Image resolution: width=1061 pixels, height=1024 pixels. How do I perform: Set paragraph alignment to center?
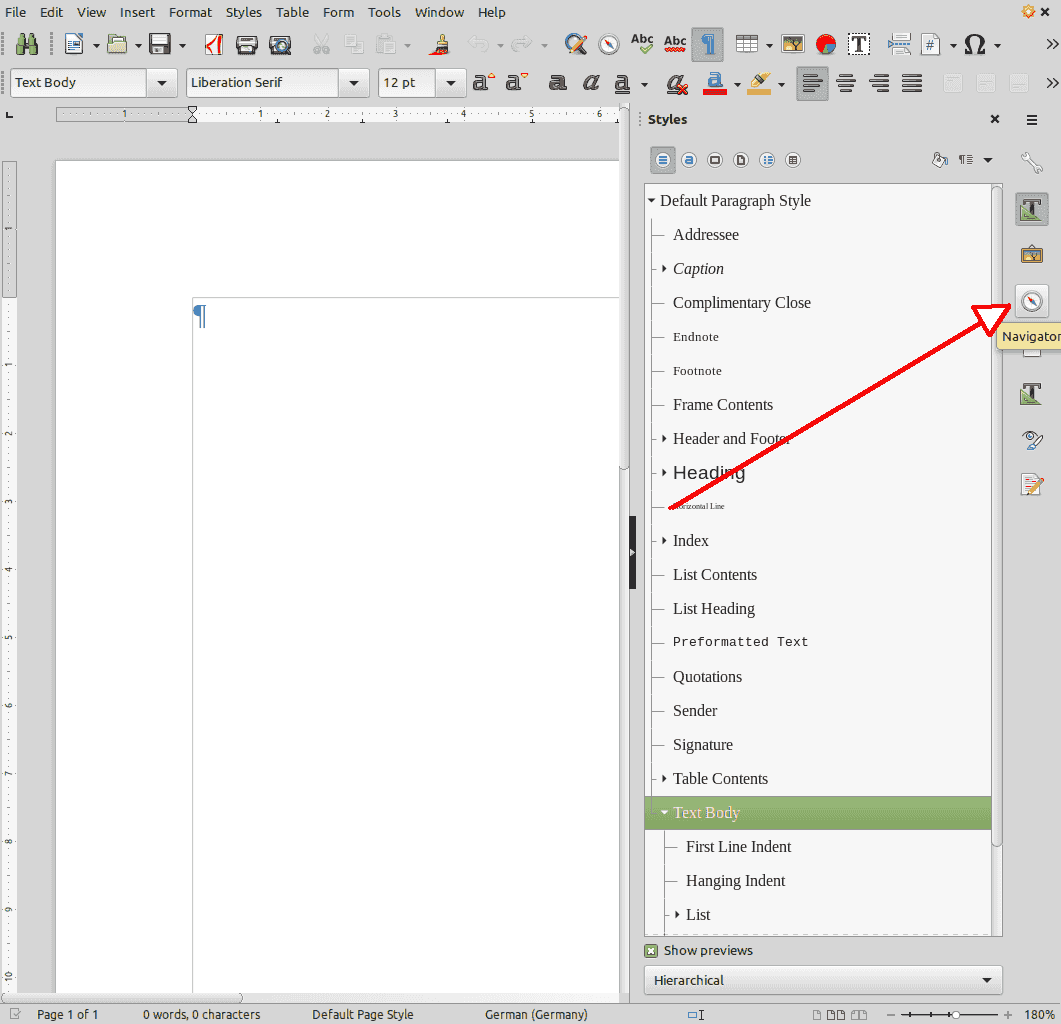(x=845, y=83)
